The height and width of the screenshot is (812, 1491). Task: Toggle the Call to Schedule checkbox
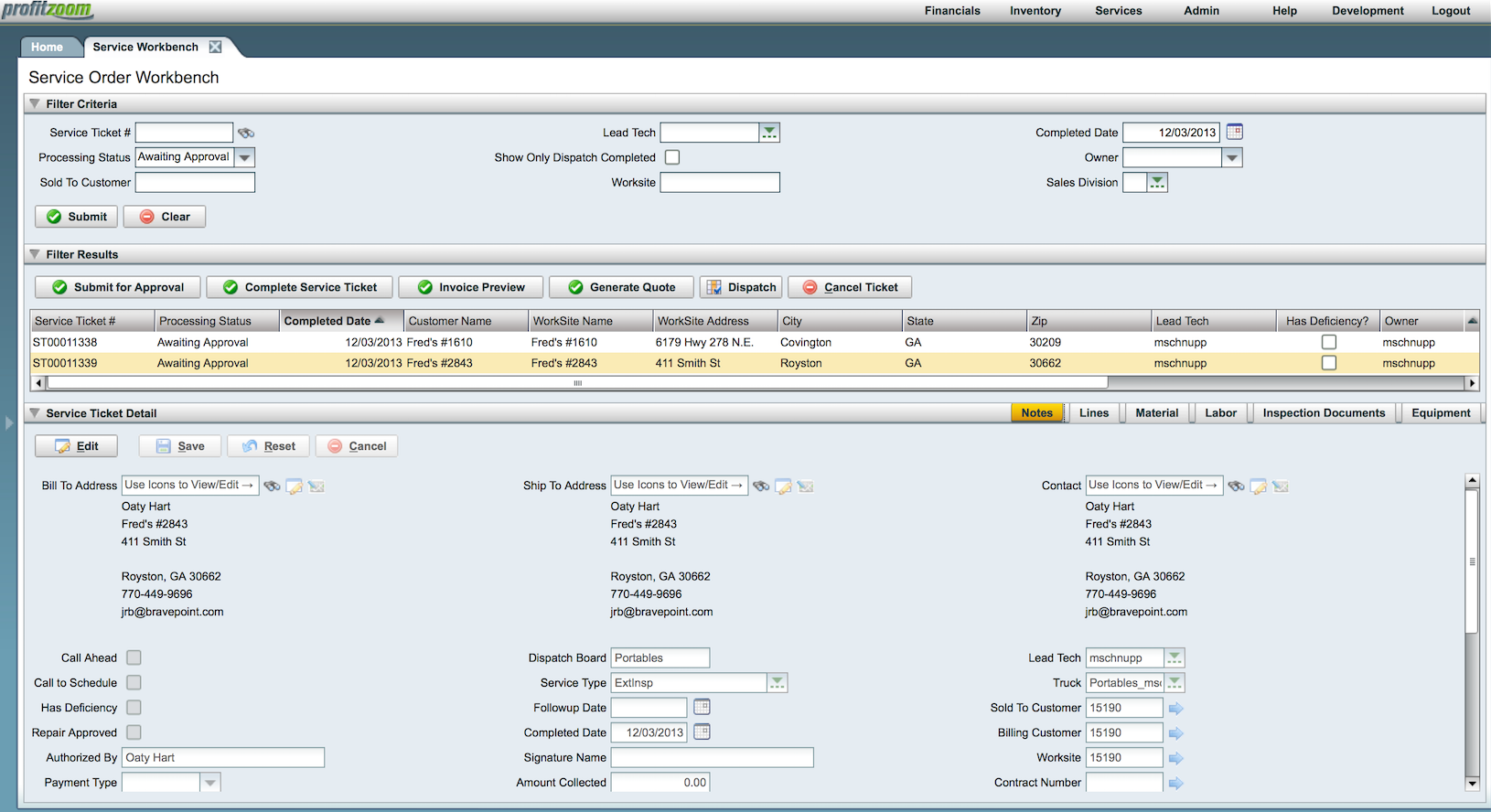pyautogui.click(x=134, y=682)
